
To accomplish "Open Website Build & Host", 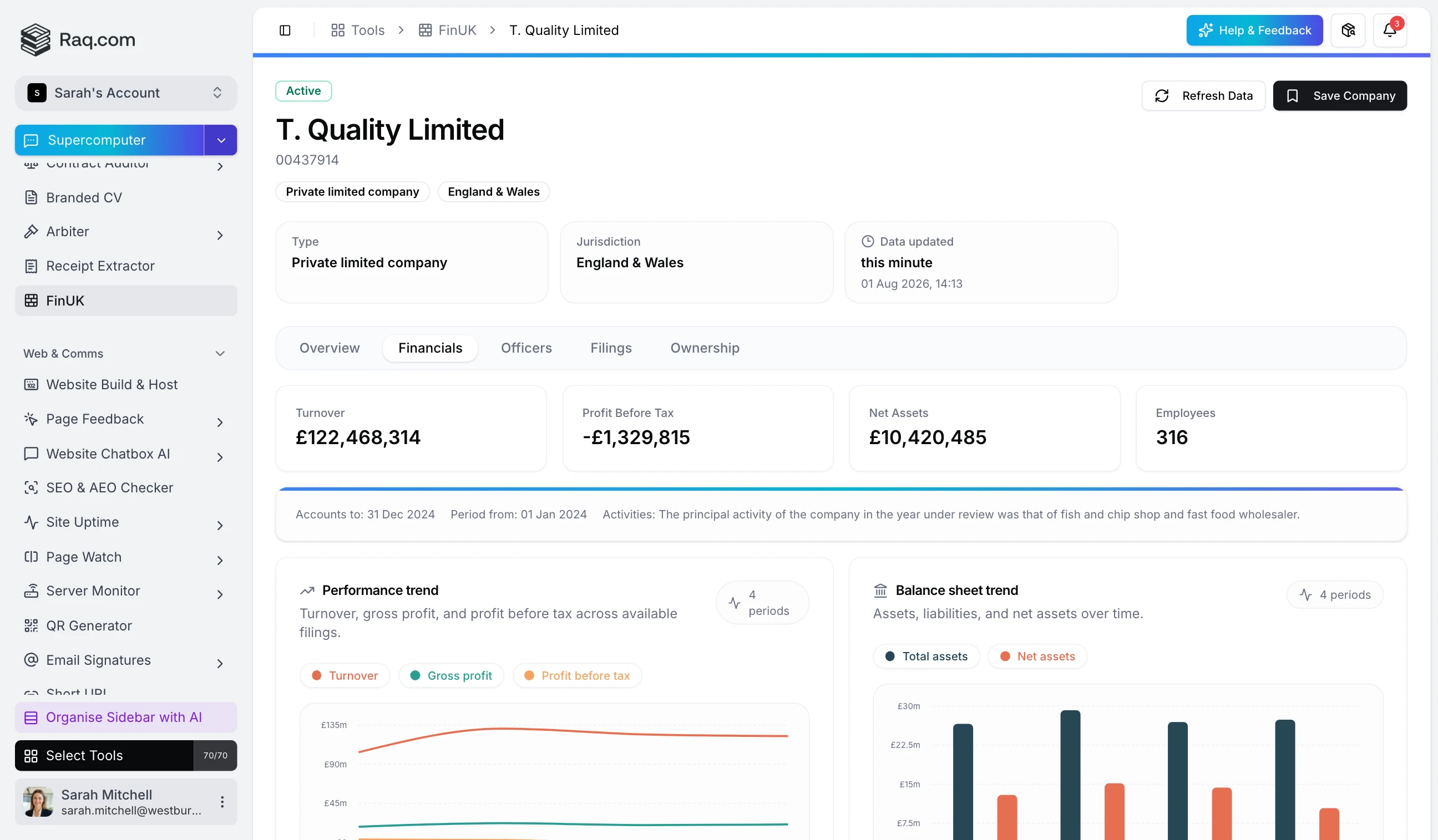I will point(125,384).
